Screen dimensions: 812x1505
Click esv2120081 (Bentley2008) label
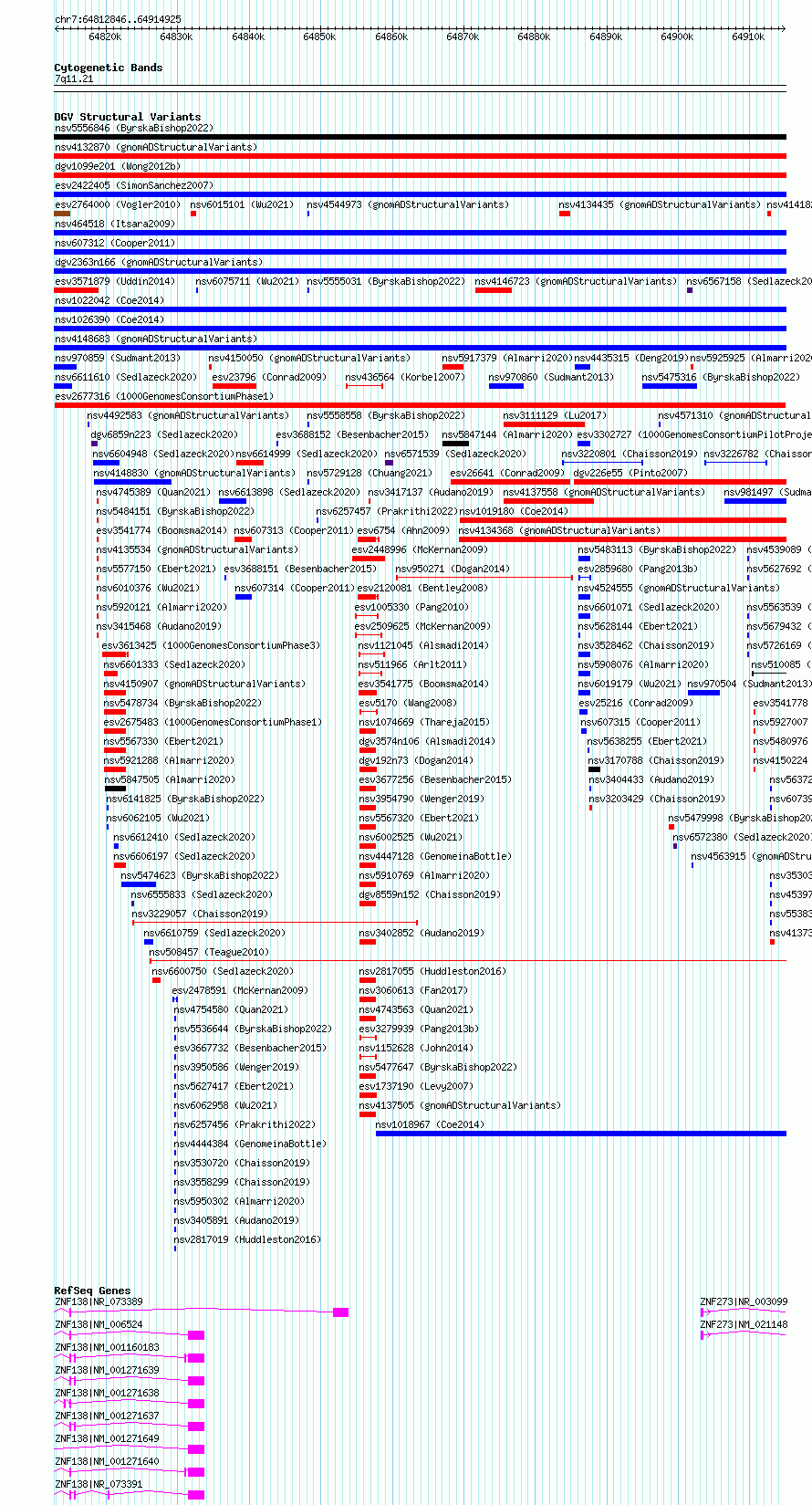[x=422, y=588]
